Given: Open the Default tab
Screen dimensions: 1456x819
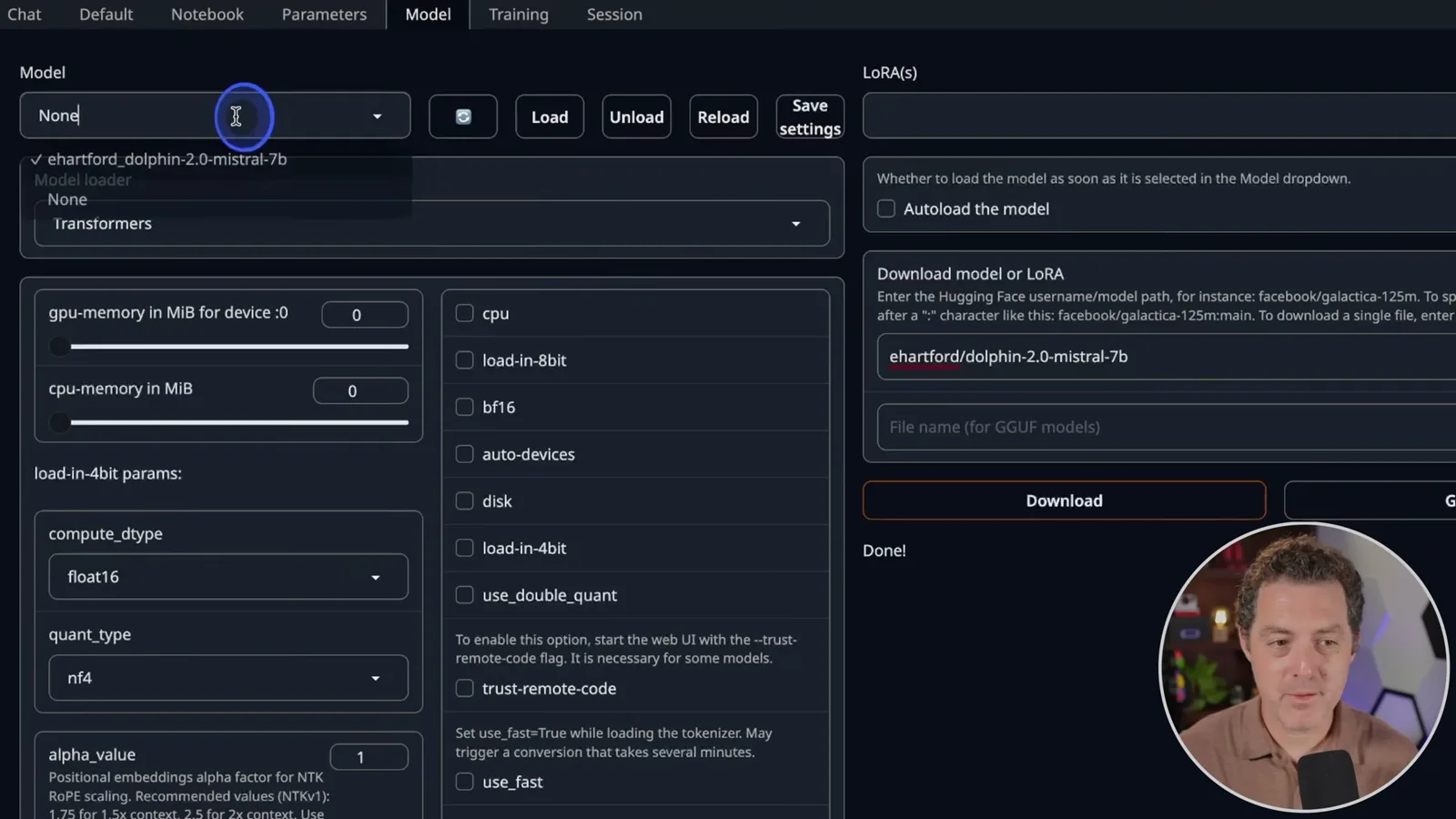Looking at the screenshot, I should click(106, 15).
